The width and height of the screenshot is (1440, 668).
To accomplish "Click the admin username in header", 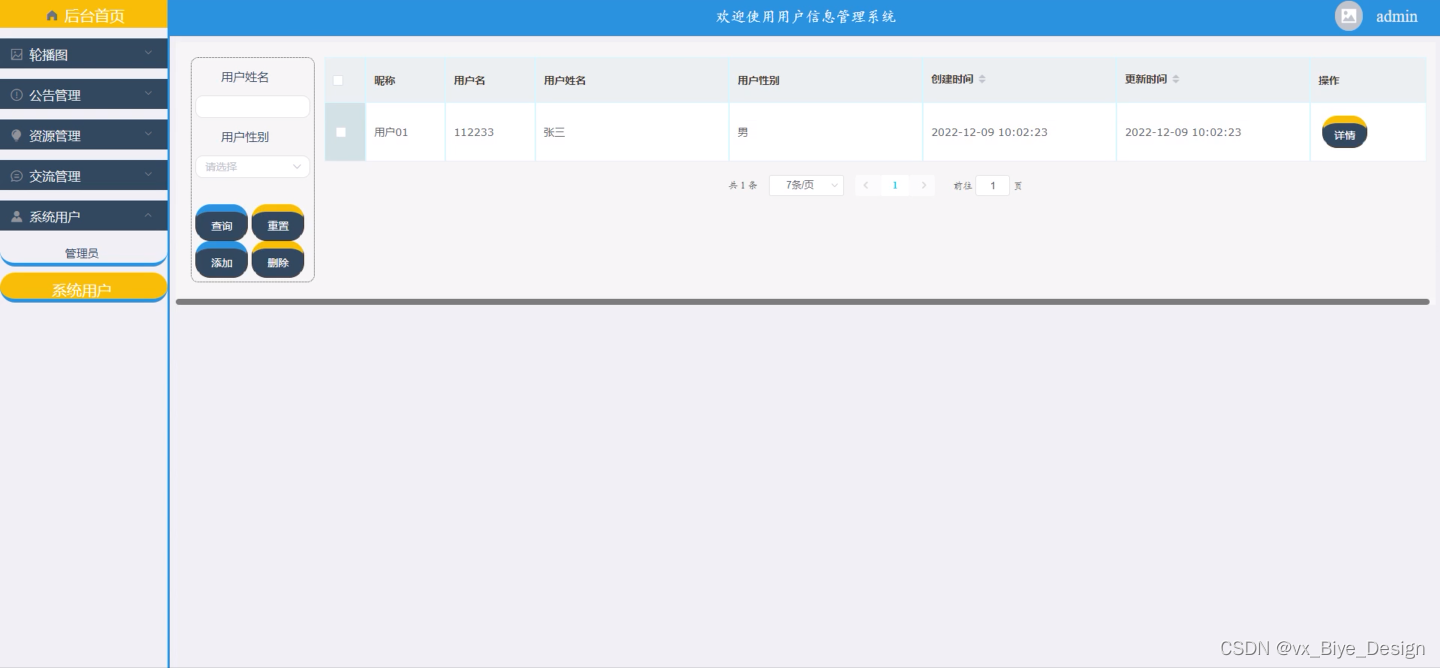I will (1396, 16).
